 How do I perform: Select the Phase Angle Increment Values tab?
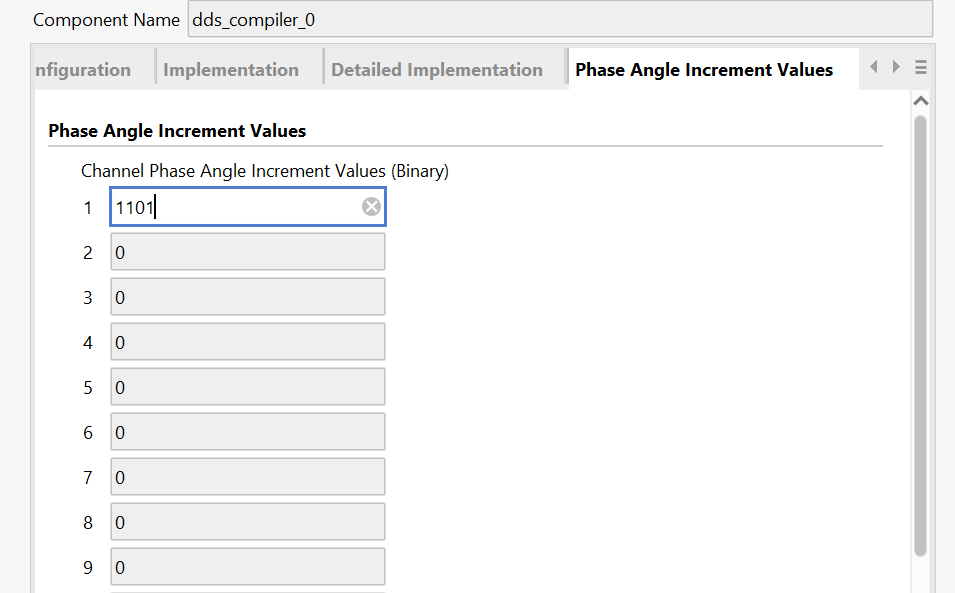pos(704,70)
